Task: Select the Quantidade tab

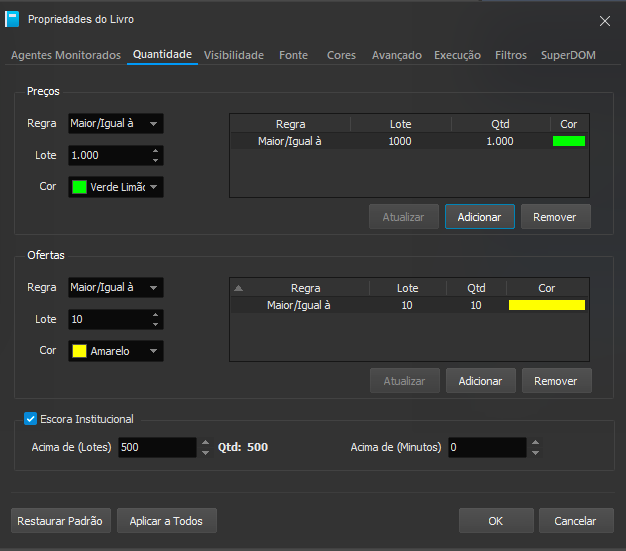Action: point(162,55)
